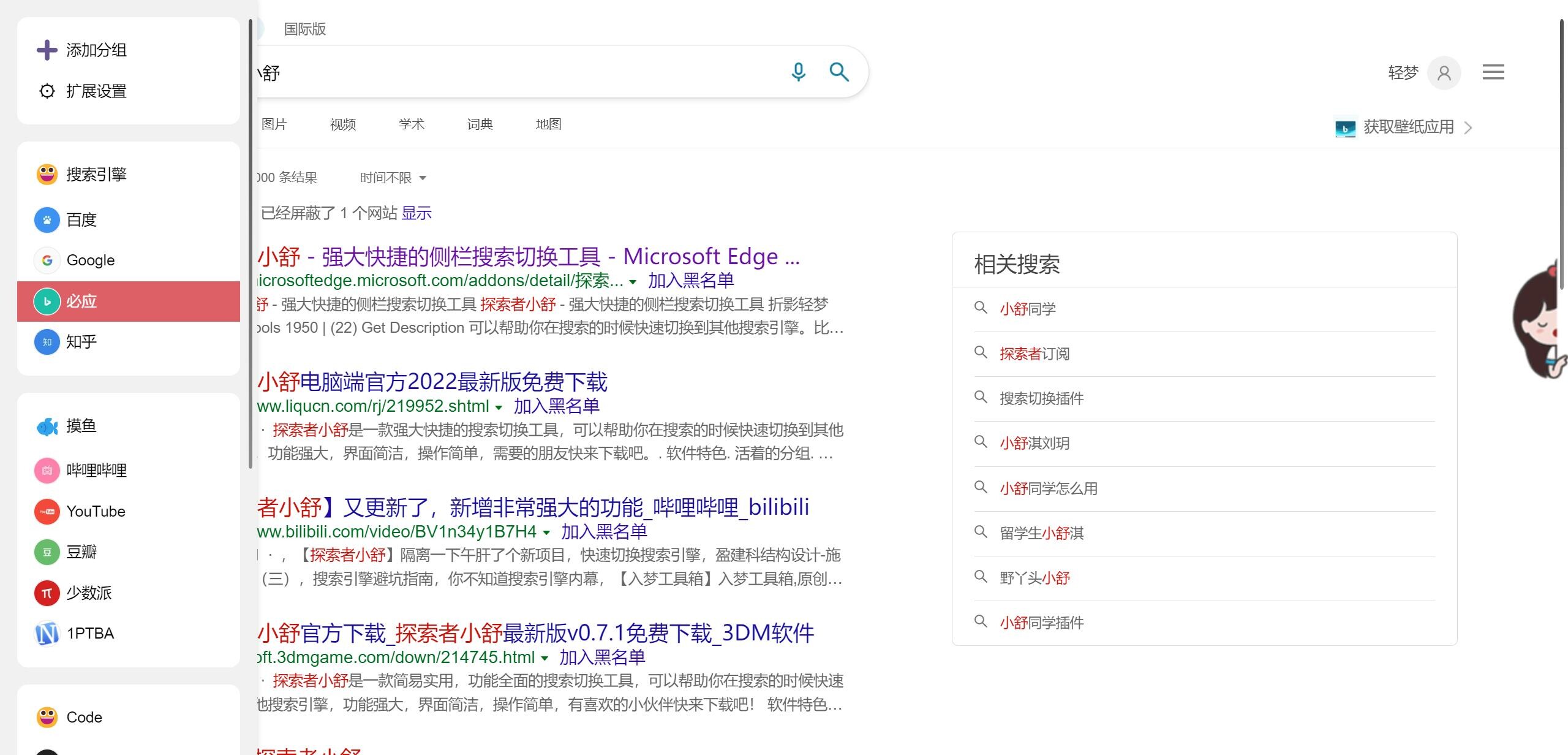The height and width of the screenshot is (755, 1568).
Task: Expand arrow next to 3dmgame.com URL
Action: 544,659
